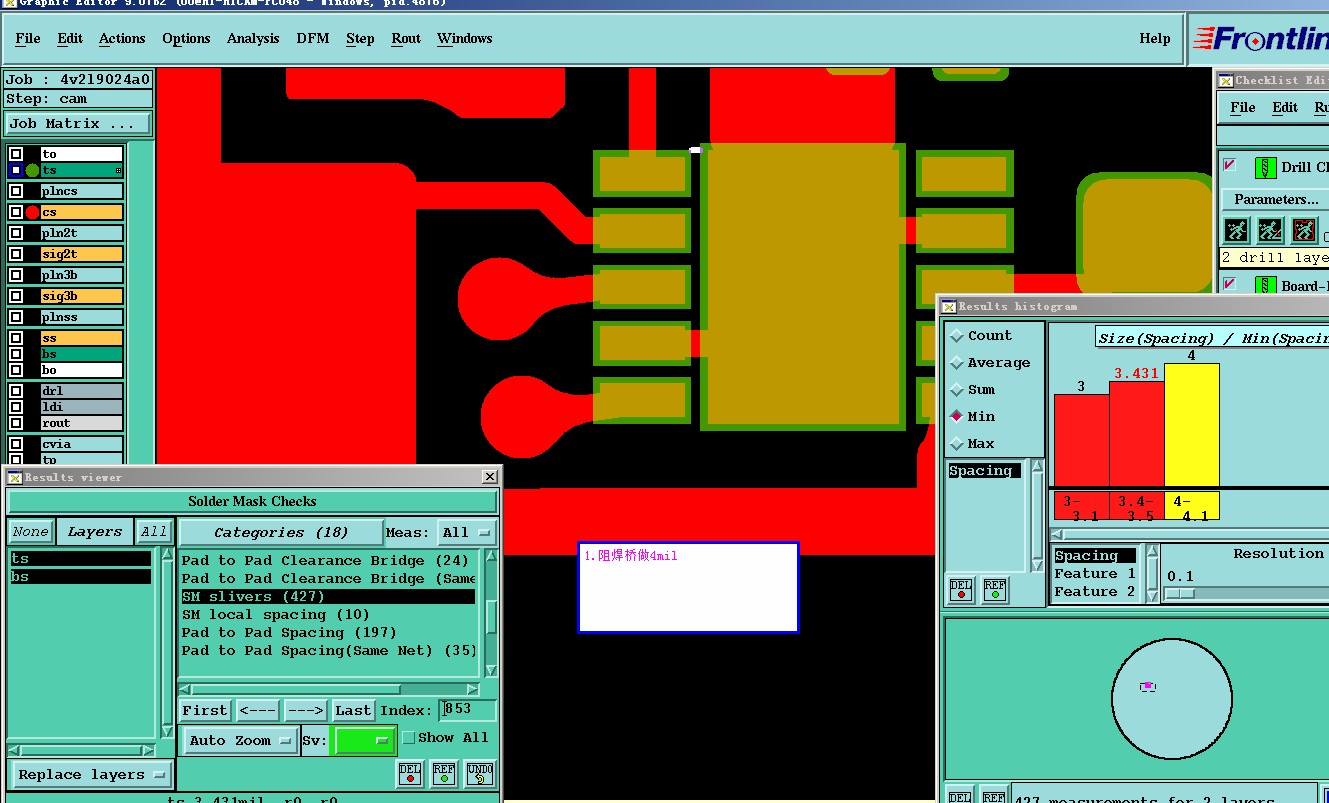Select Feature 1 in histogram list
The height and width of the screenshot is (803, 1329).
(1095, 574)
